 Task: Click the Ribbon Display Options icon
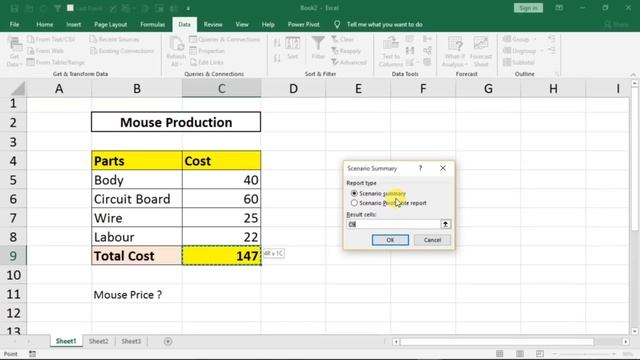click(x=559, y=8)
